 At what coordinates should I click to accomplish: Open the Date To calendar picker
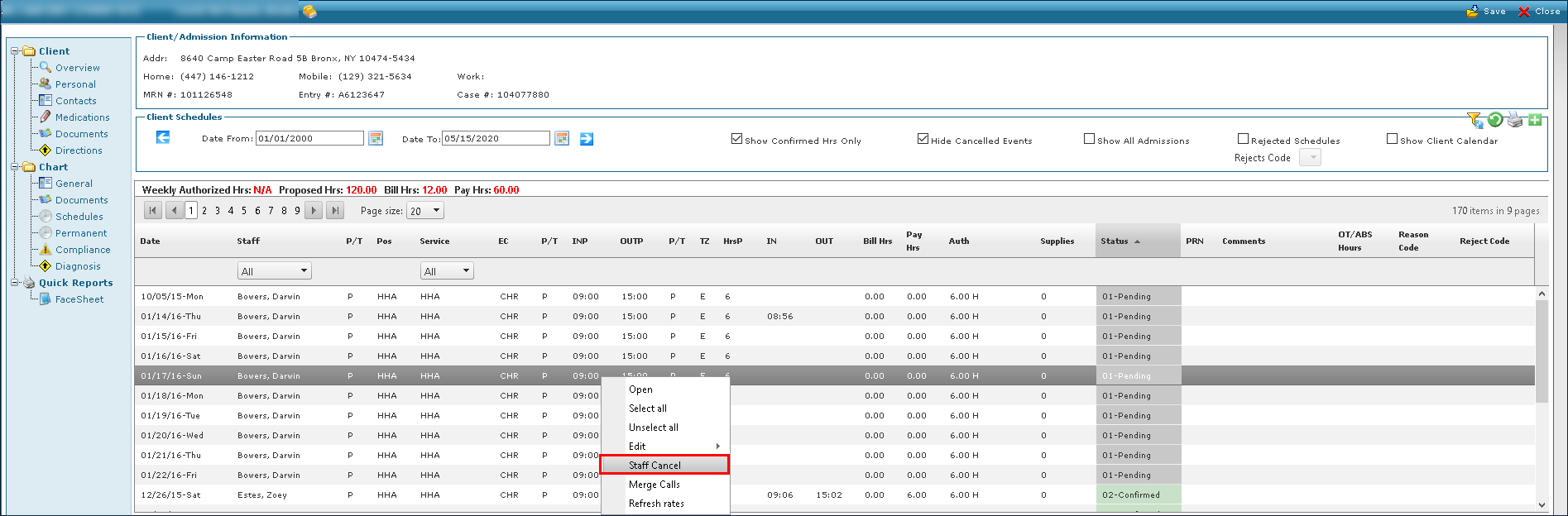[x=562, y=138]
